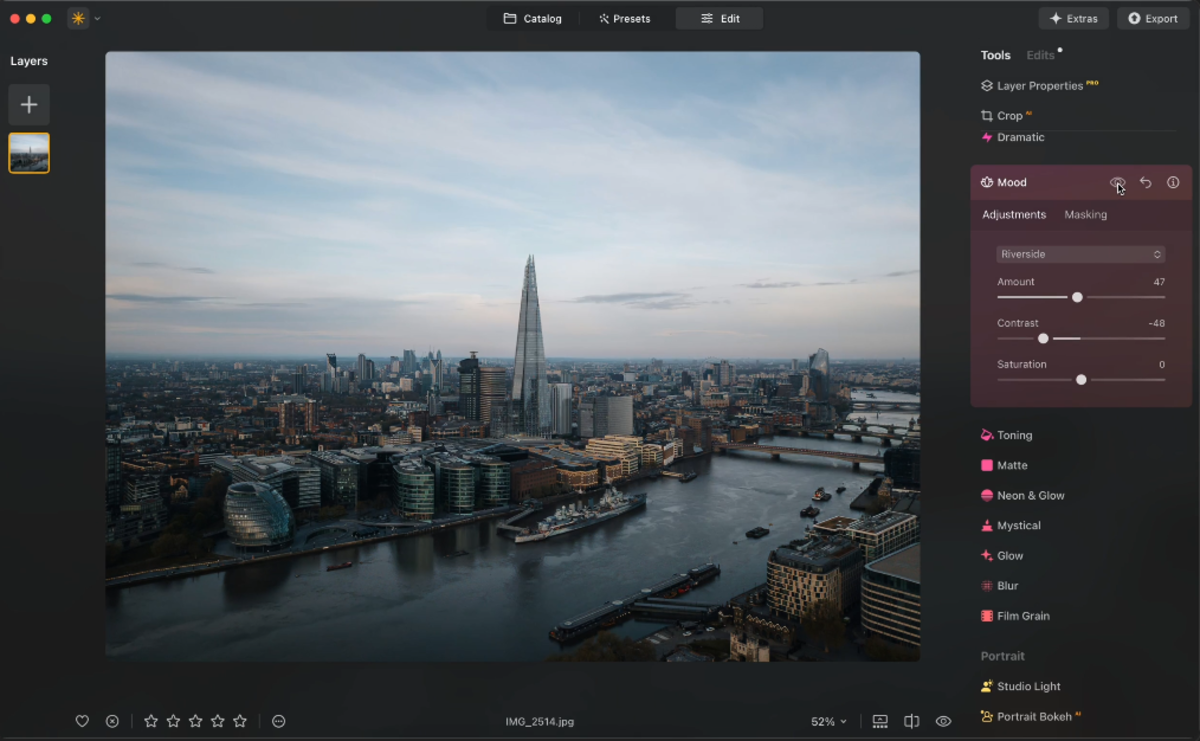Select the Toning tool
The image size is (1200, 741).
1014,435
